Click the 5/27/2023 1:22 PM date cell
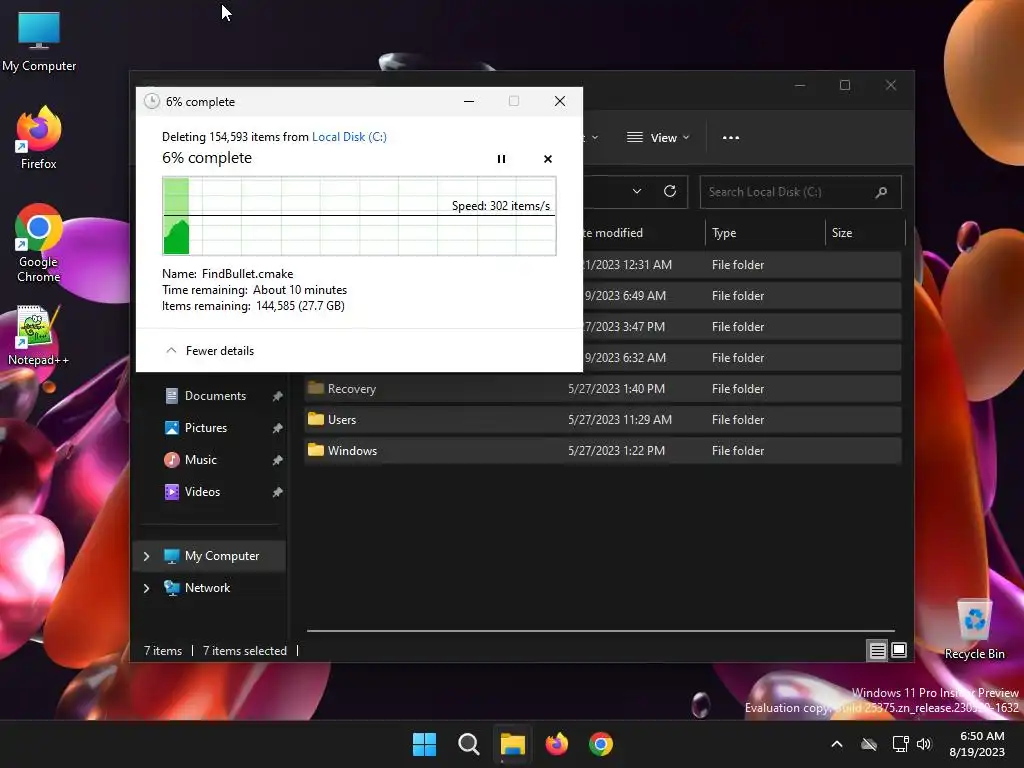Viewport: 1024px width, 768px height. coord(616,451)
